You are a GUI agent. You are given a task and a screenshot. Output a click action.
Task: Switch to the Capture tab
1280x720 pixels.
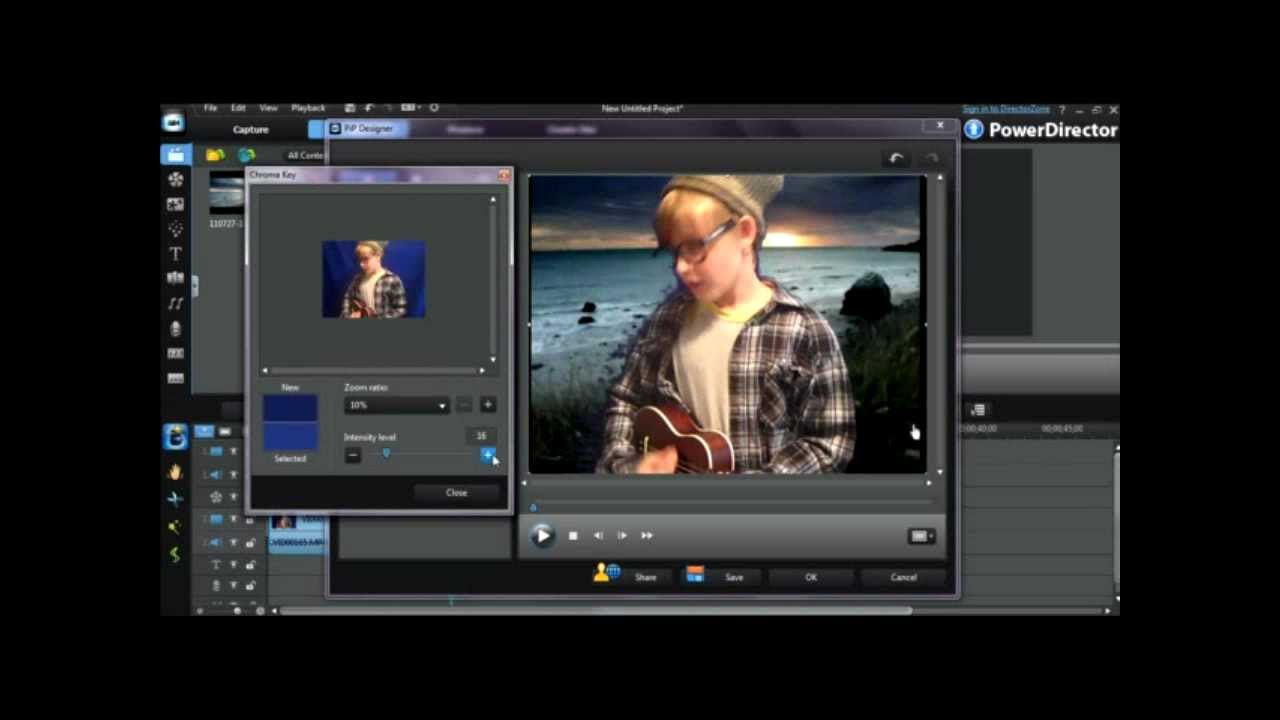click(x=251, y=129)
